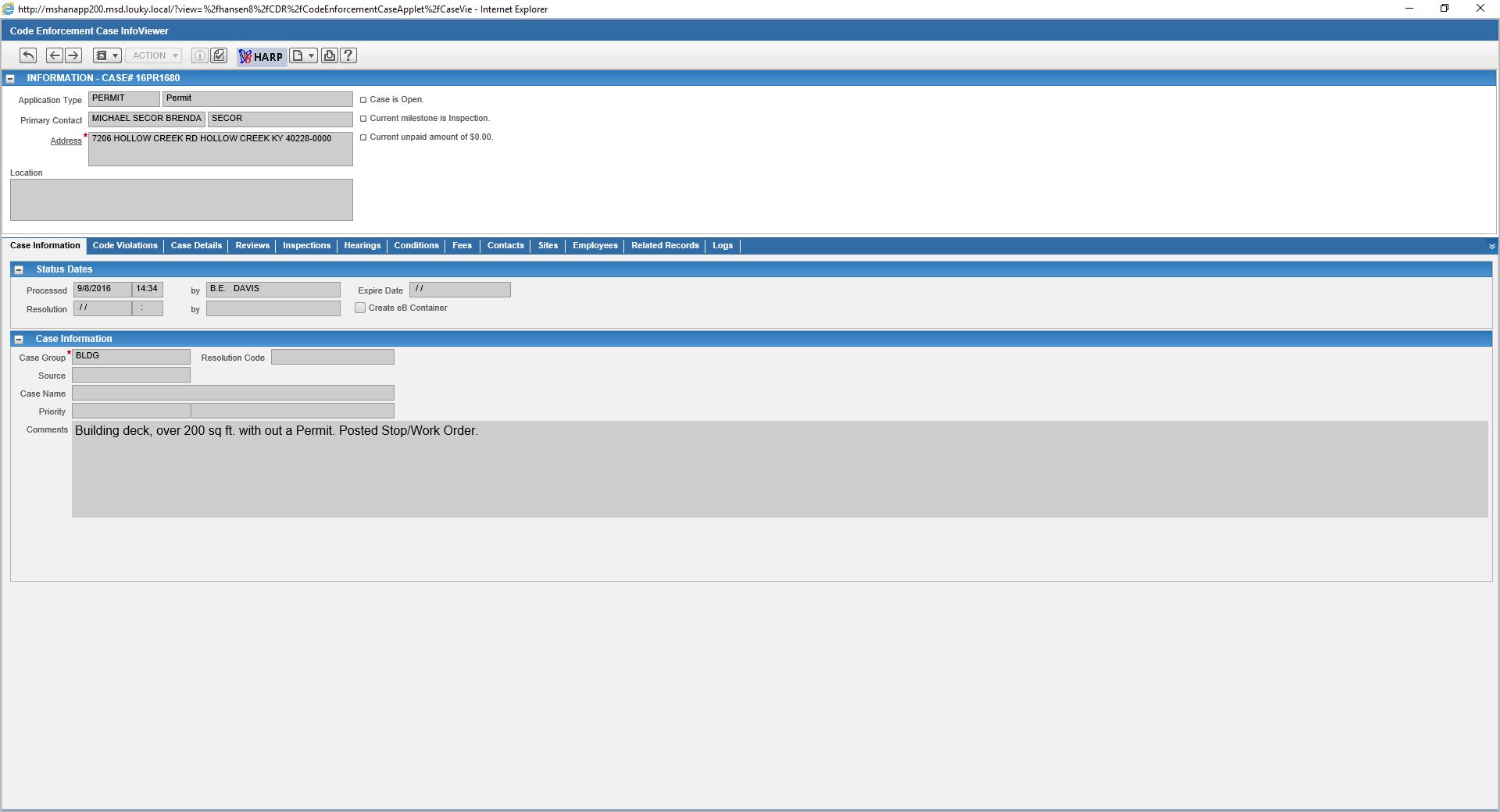Open help with the question mark icon
This screenshot has height=812, width=1500.
(349, 55)
